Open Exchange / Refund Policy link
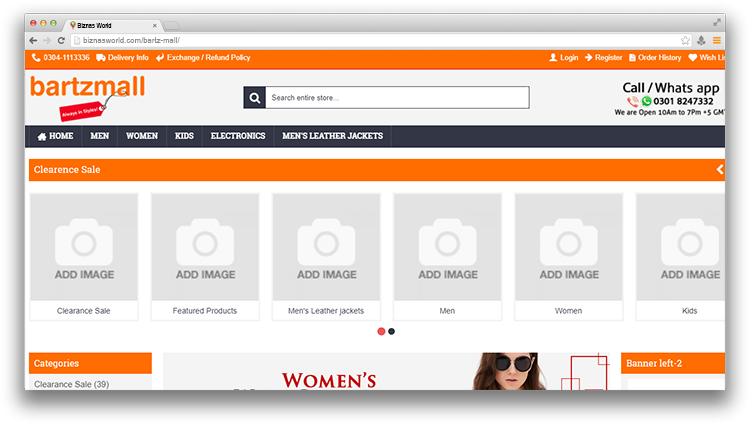Image resolution: width=750 pixels, height=425 pixels. [203, 58]
